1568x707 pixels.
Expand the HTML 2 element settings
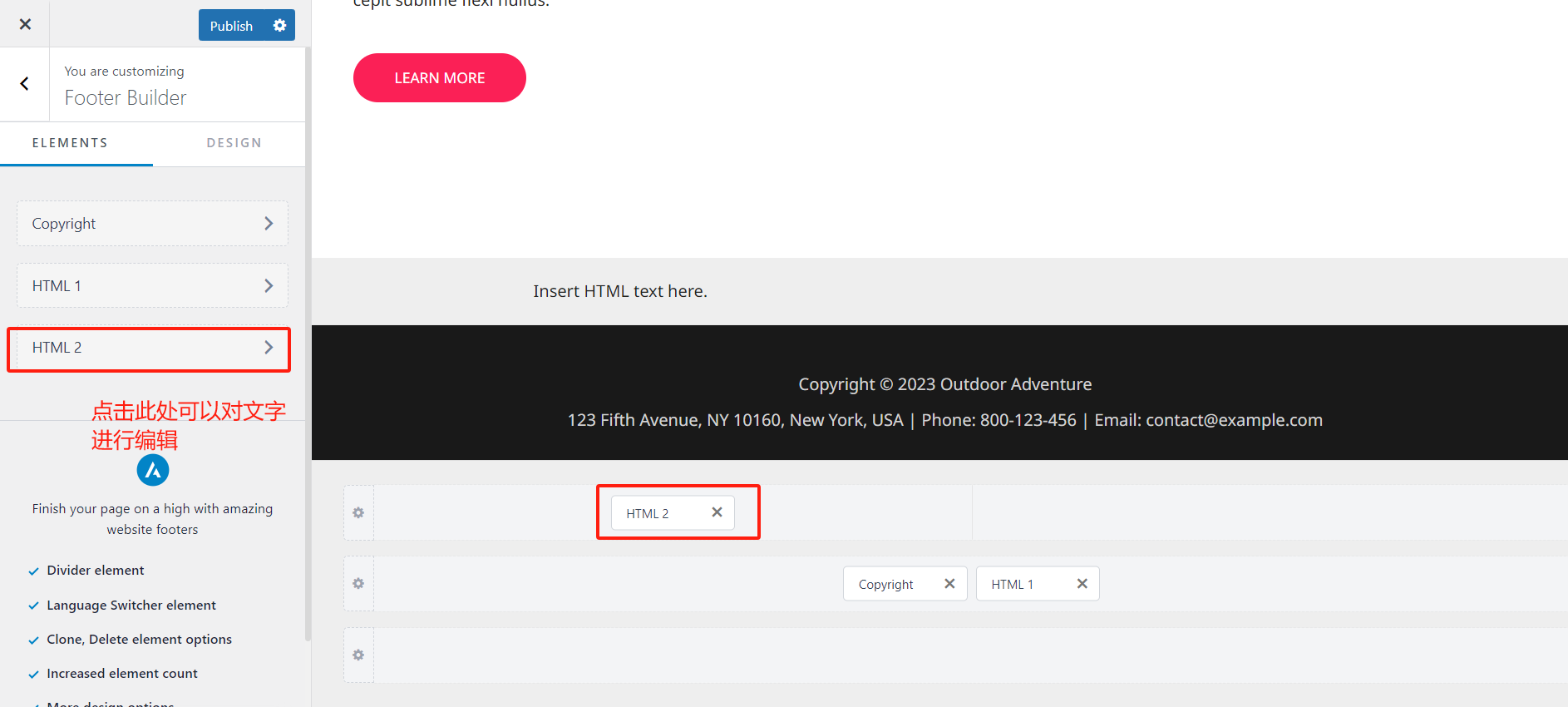point(152,348)
